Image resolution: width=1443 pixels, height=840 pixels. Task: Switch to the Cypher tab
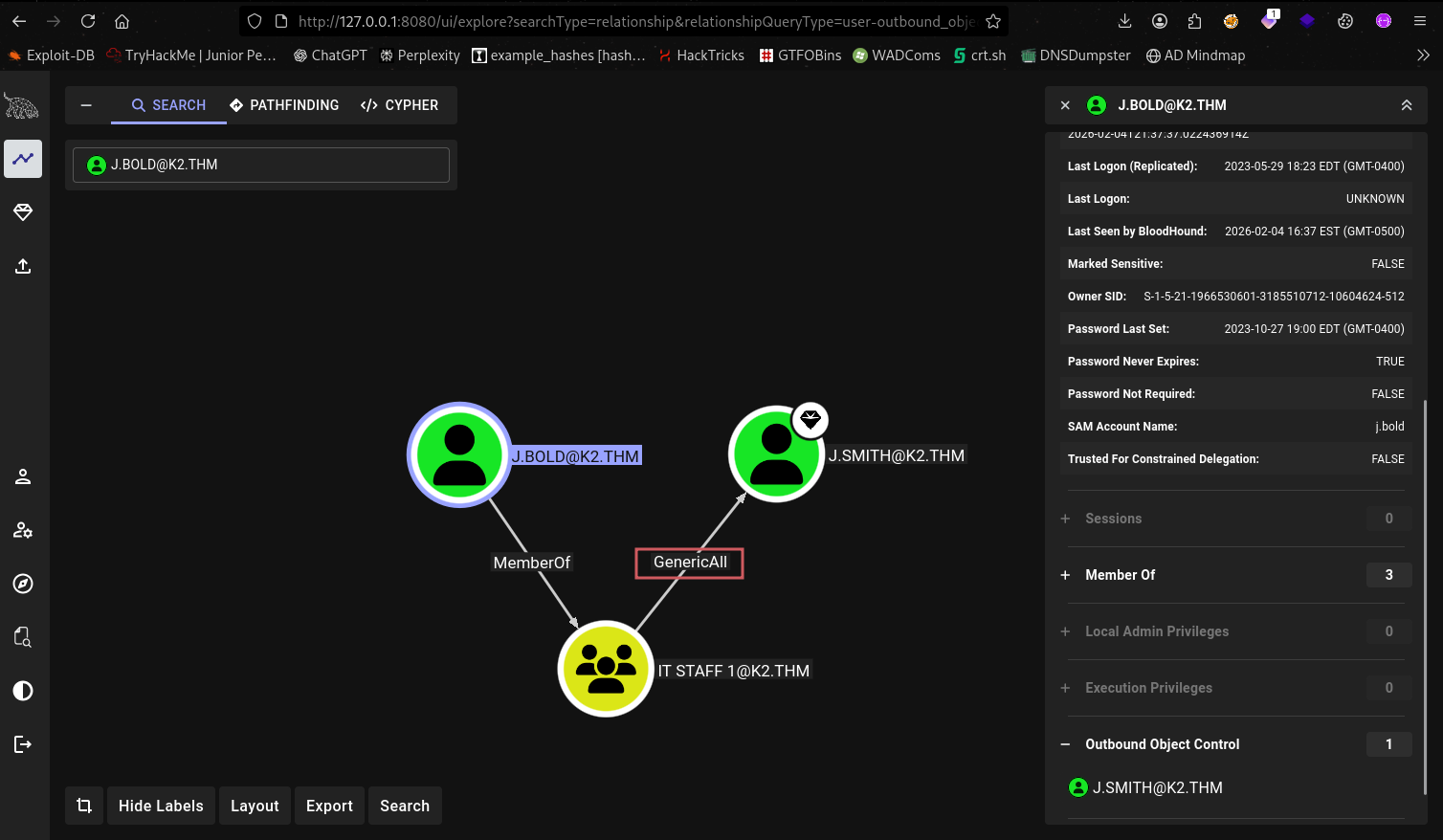[x=400, y=105]
